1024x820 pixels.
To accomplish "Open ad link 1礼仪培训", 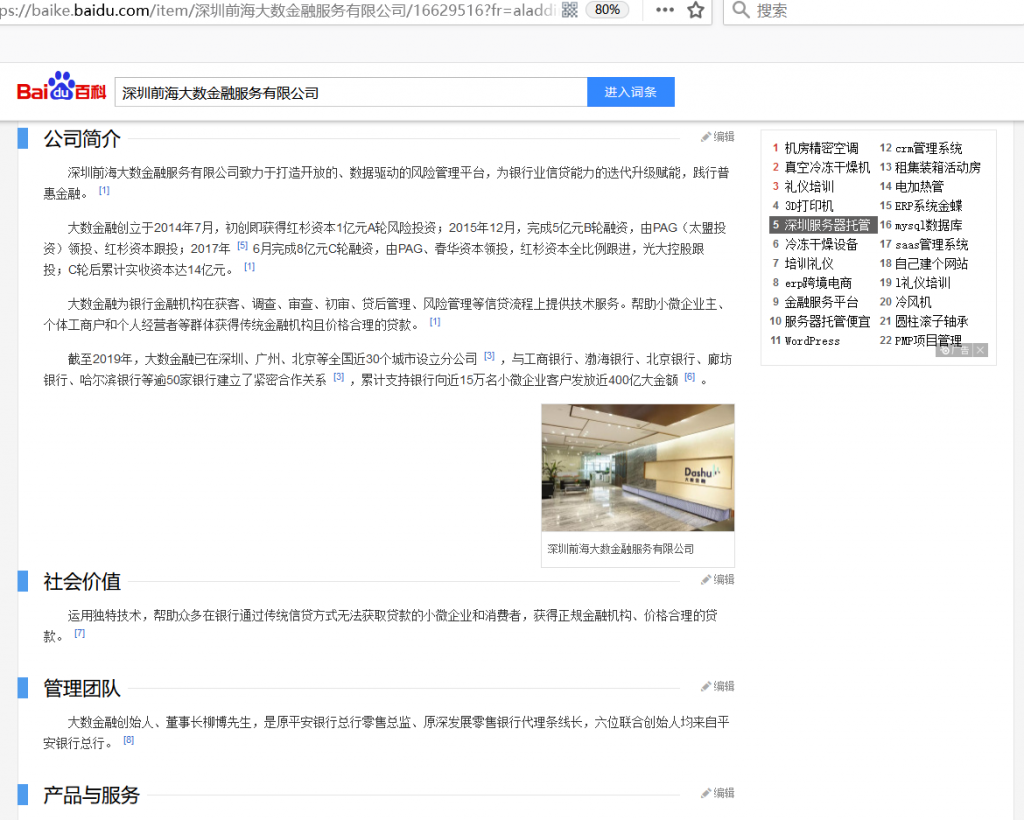I will [922, 283].
